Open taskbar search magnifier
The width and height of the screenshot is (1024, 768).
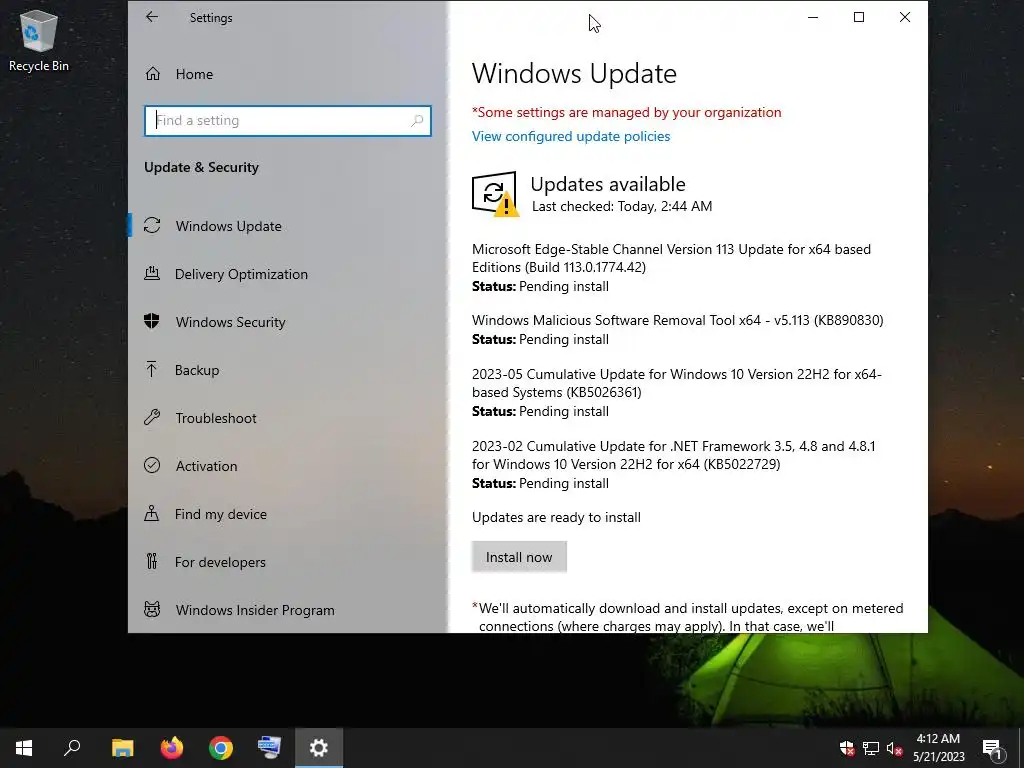coord(72,748)
